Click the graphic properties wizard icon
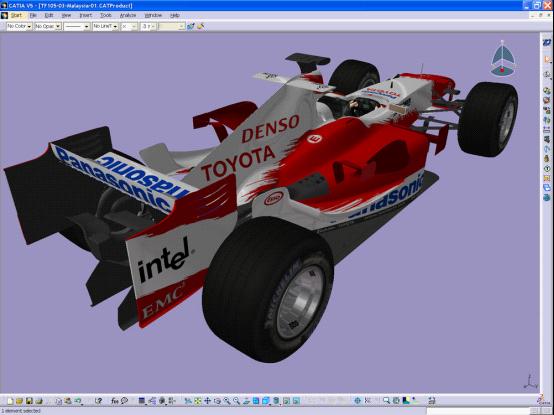The width and height of the screenshot is (554, 415). point(201,26)
